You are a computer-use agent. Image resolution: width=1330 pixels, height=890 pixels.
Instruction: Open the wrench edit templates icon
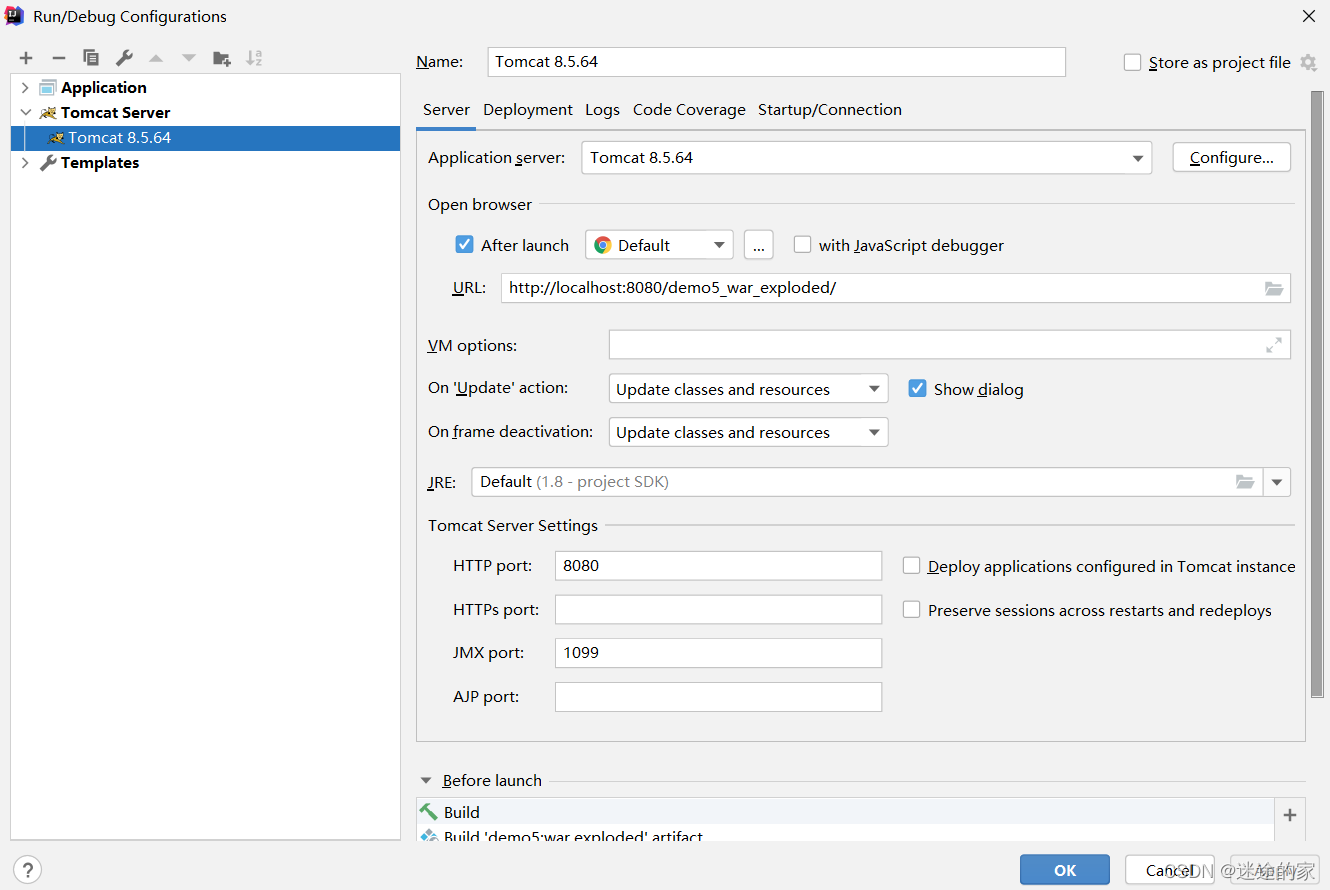(124, 58)
